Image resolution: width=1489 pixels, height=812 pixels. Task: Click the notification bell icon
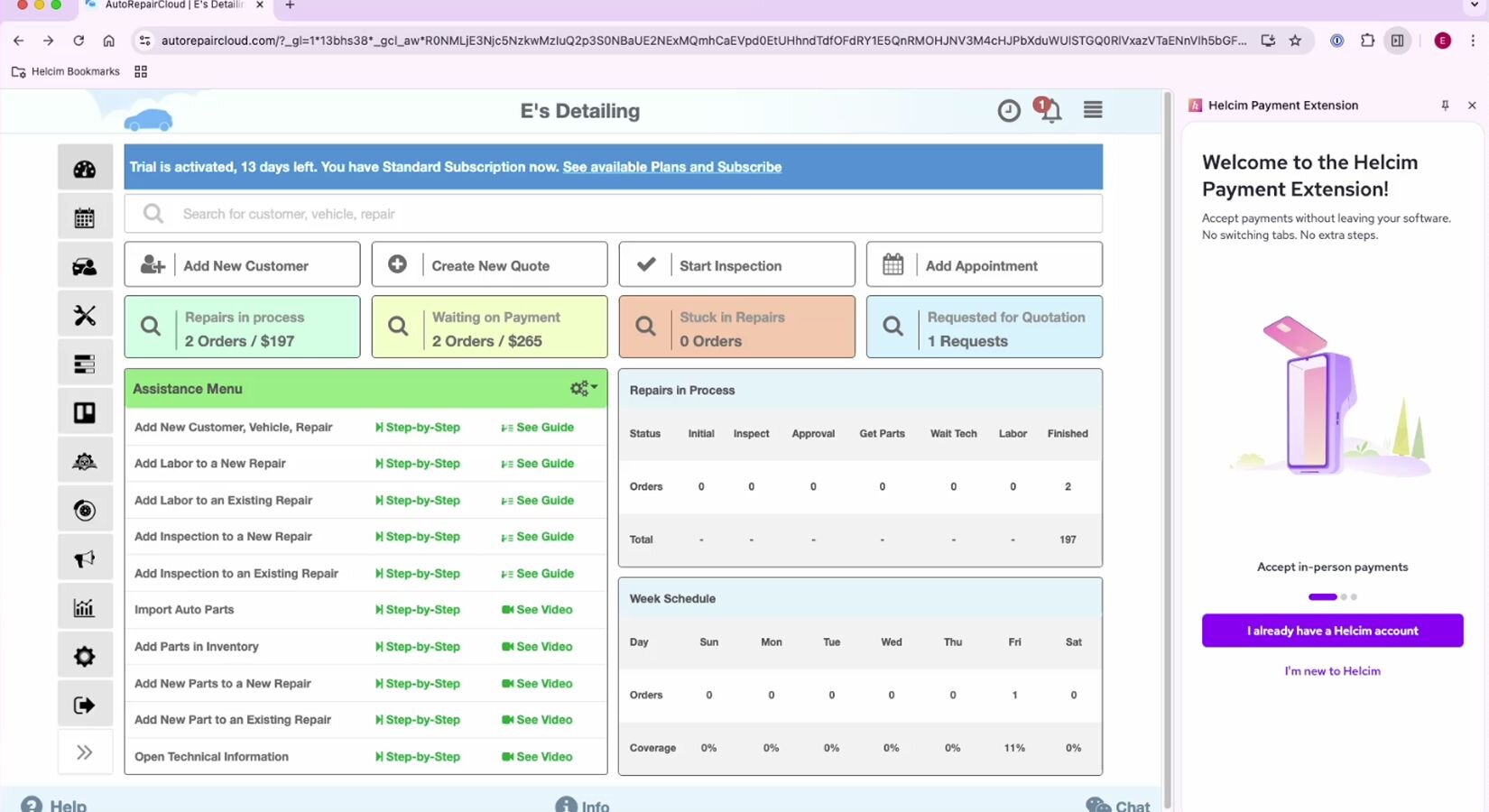[x=1050, y=111]
